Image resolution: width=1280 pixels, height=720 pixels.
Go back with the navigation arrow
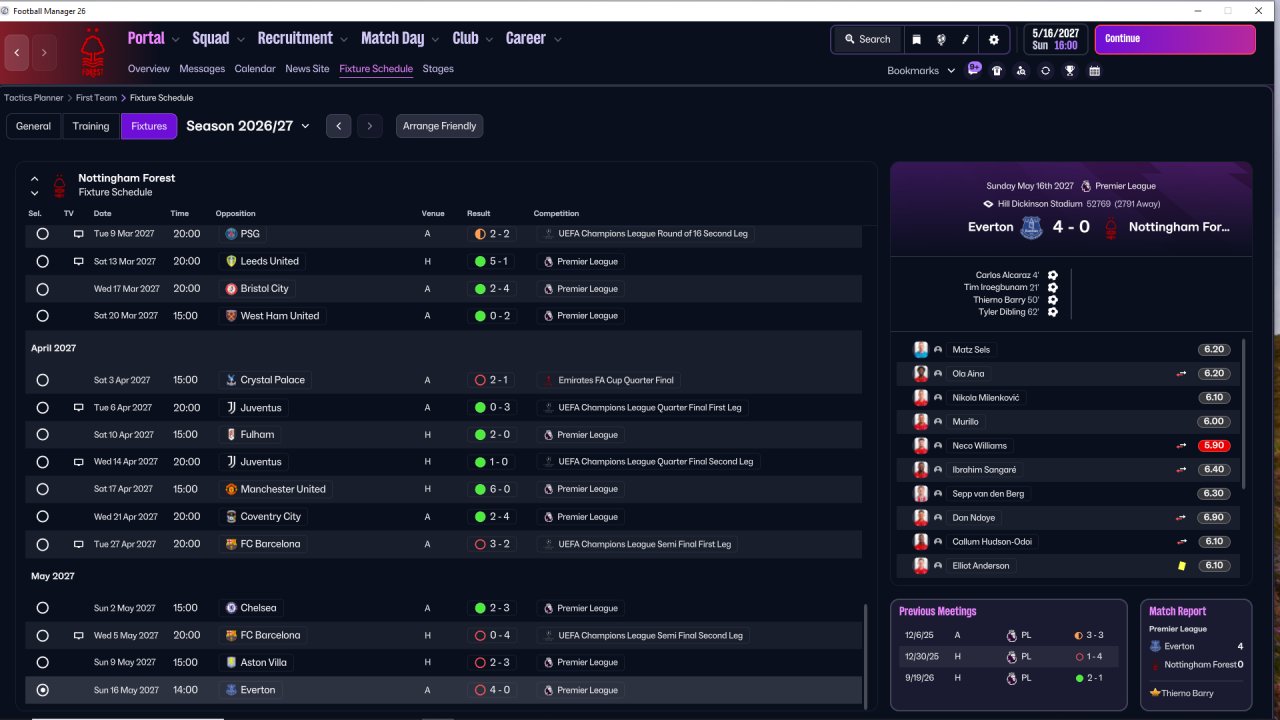click(17, 52)
